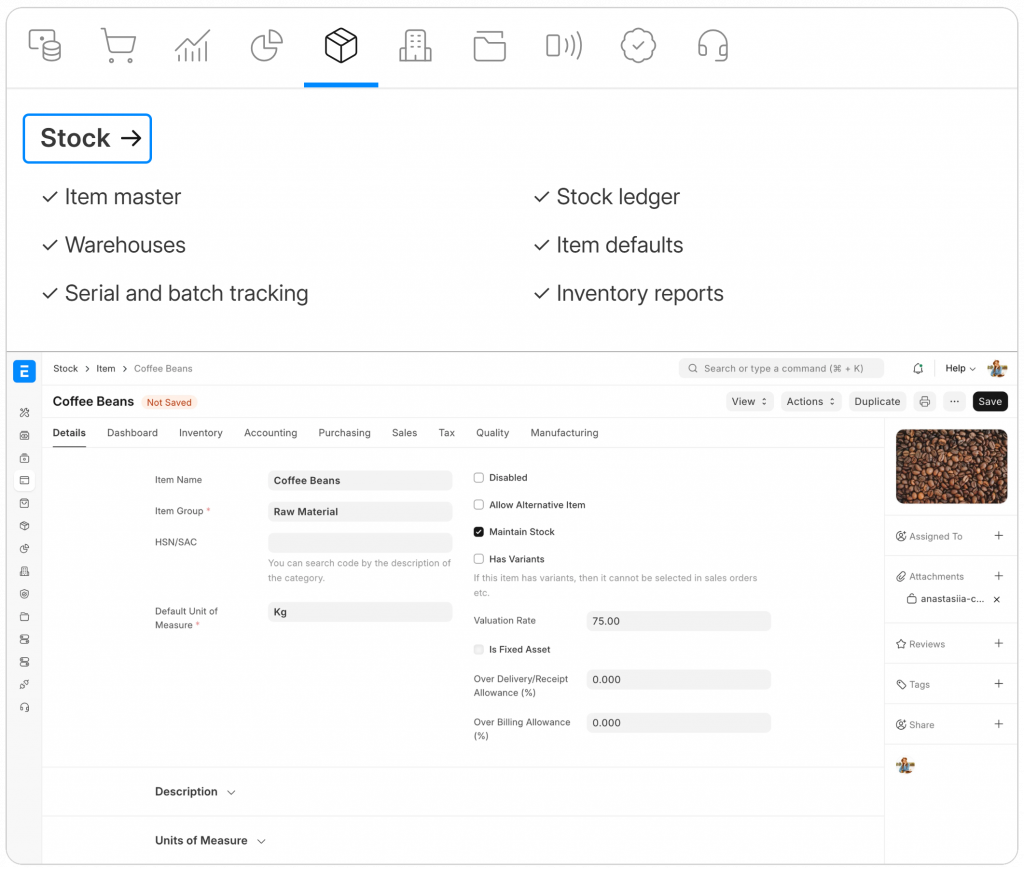Open the Manufacturing tab
The width and height of the screenshot is (1024, 869).
(x=564, y=433)
